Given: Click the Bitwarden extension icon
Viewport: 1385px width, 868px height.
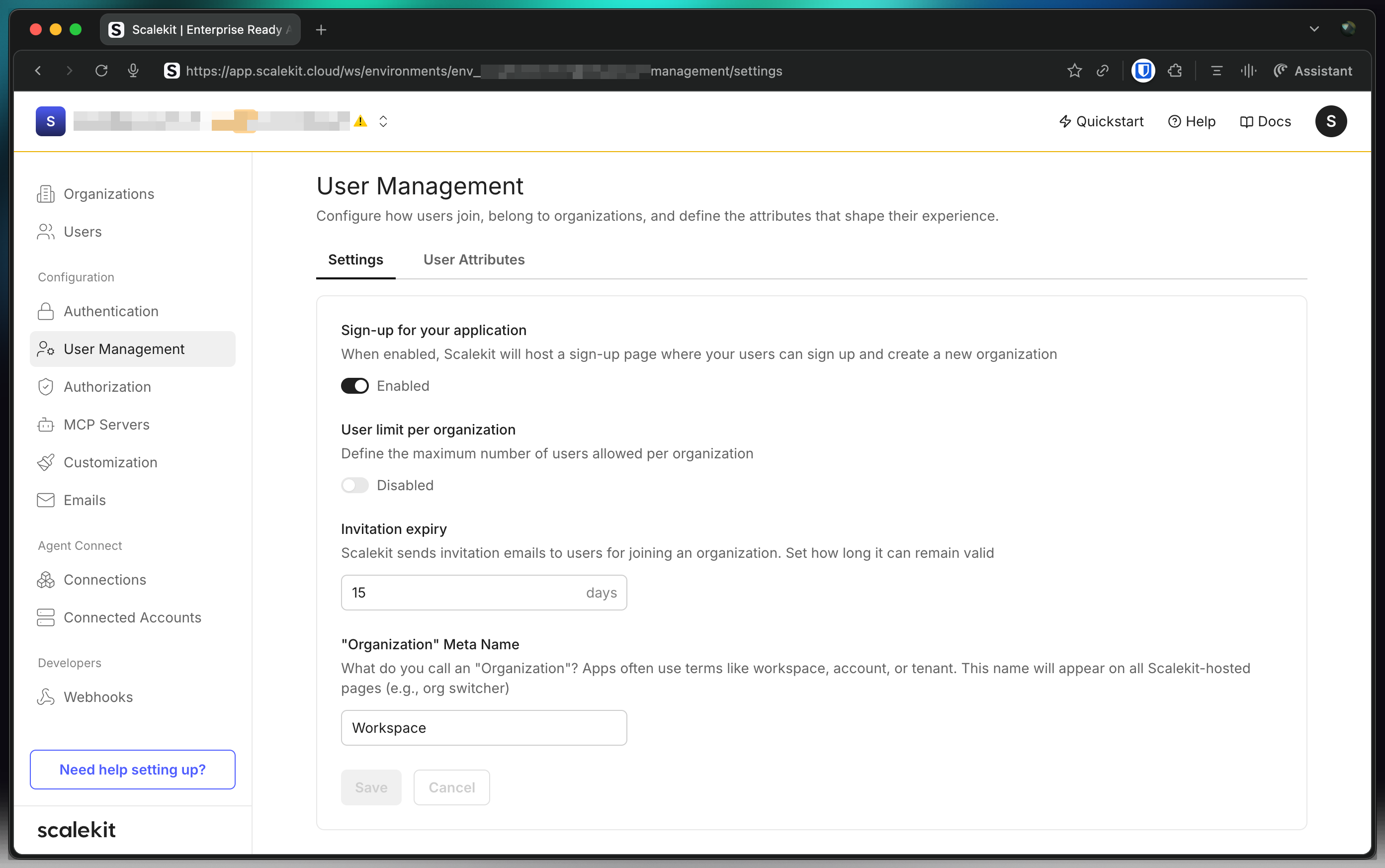Looking at the screenshot, I should click(x=1142, y=71).
